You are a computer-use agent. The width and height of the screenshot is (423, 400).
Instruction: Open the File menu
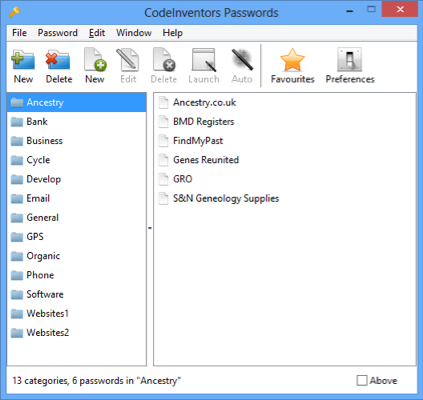[19, 33]
